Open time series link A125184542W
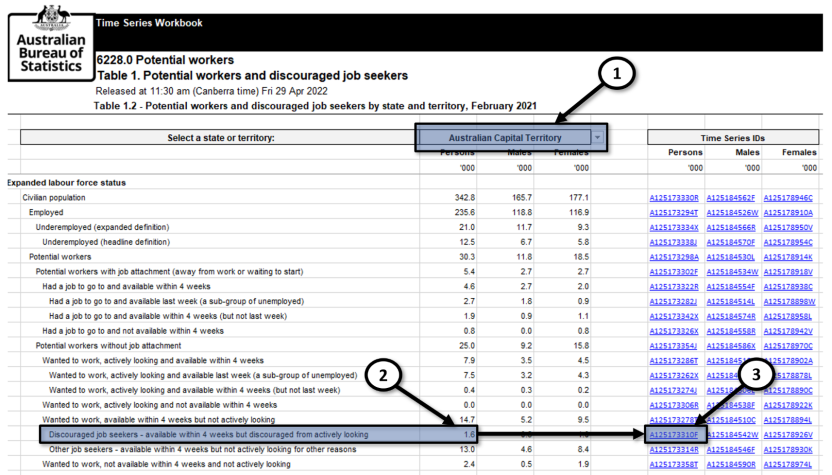 click(x=732, y=435)
